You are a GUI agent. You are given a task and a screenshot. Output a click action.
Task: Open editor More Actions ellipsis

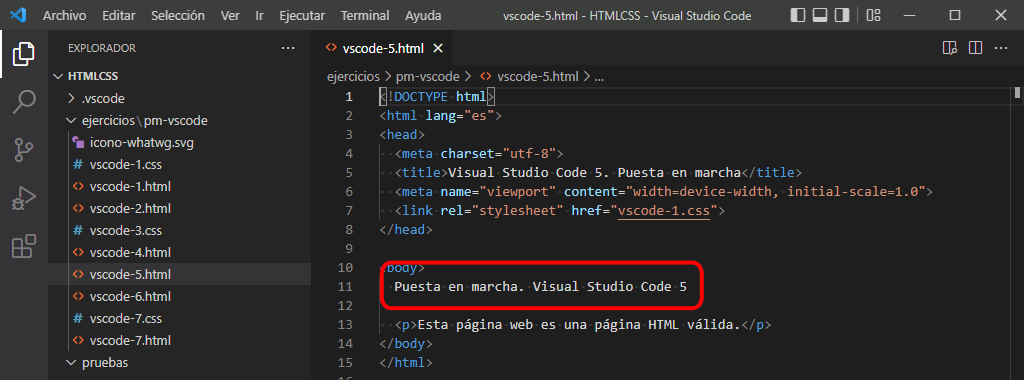(1000, 48)
